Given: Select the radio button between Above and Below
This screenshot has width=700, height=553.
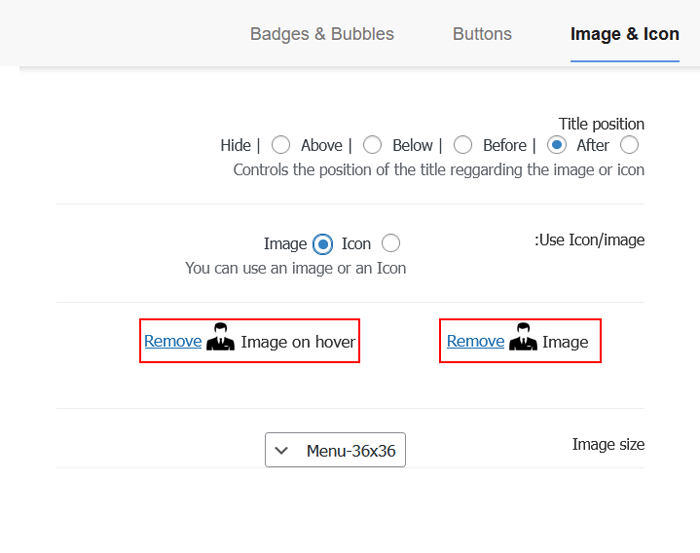Looking at the screenshot, I should (x=372, y=145).
